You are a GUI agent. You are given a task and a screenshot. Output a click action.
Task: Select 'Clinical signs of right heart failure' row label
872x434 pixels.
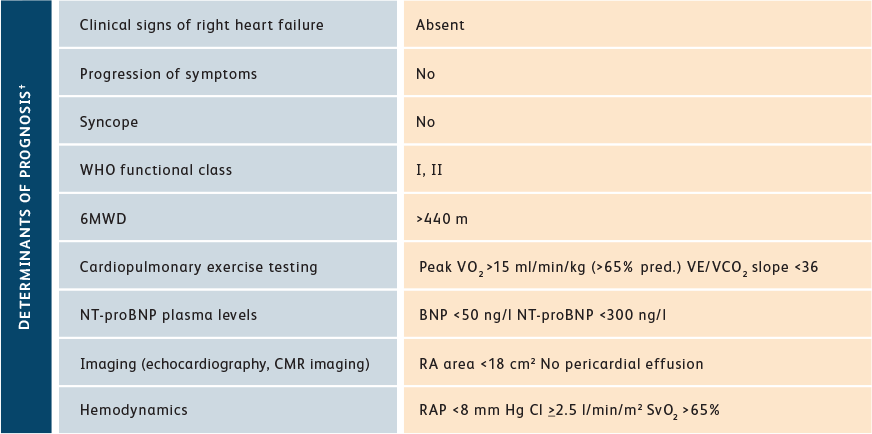point(201,25)
